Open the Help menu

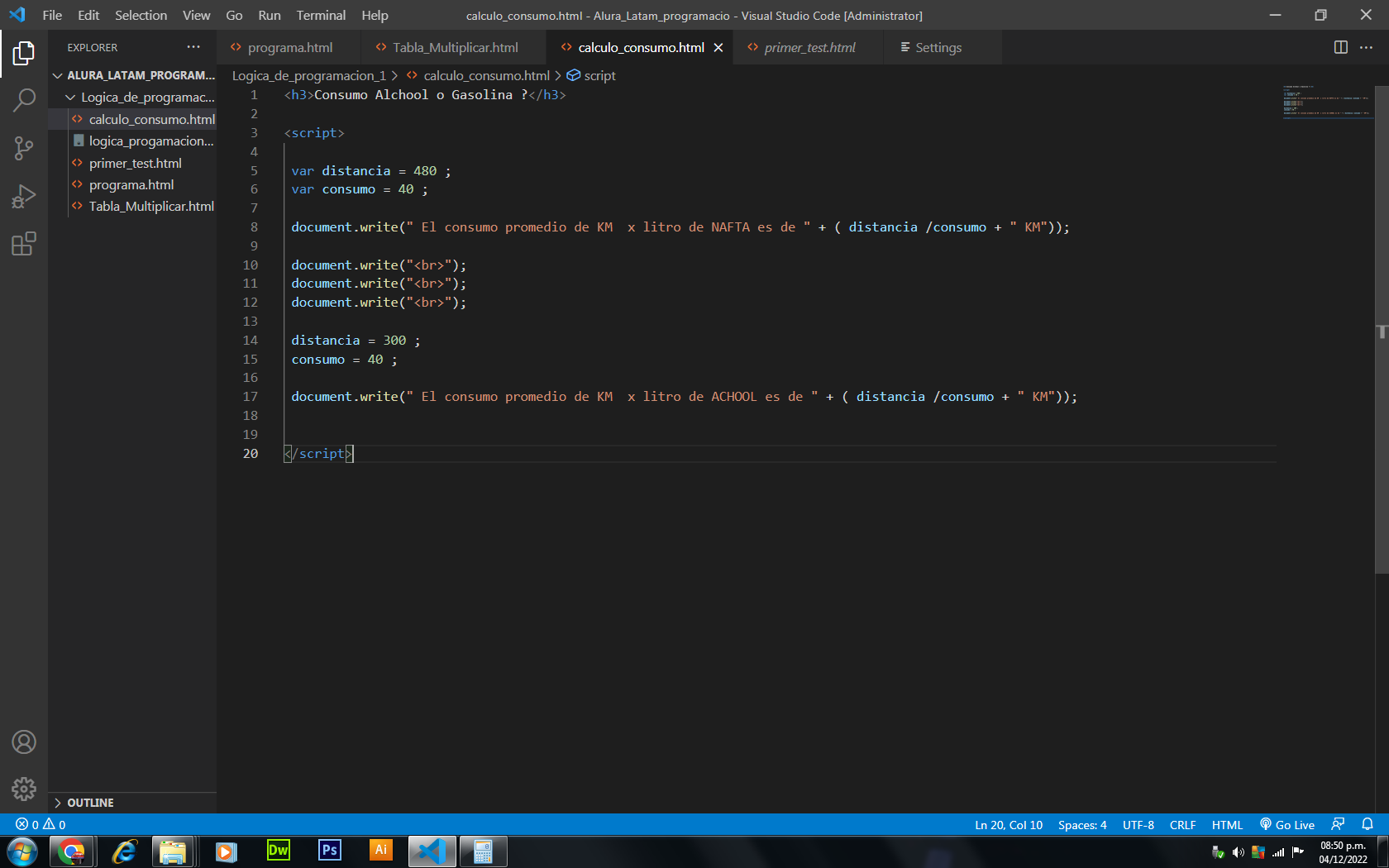[375, 15]
